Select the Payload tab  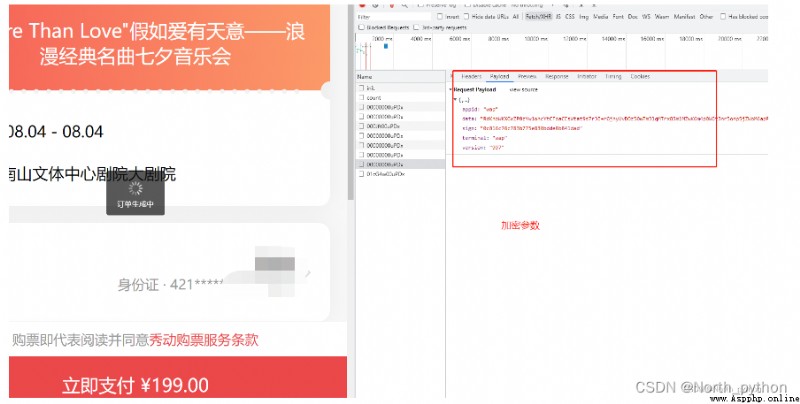click(499, 77)
